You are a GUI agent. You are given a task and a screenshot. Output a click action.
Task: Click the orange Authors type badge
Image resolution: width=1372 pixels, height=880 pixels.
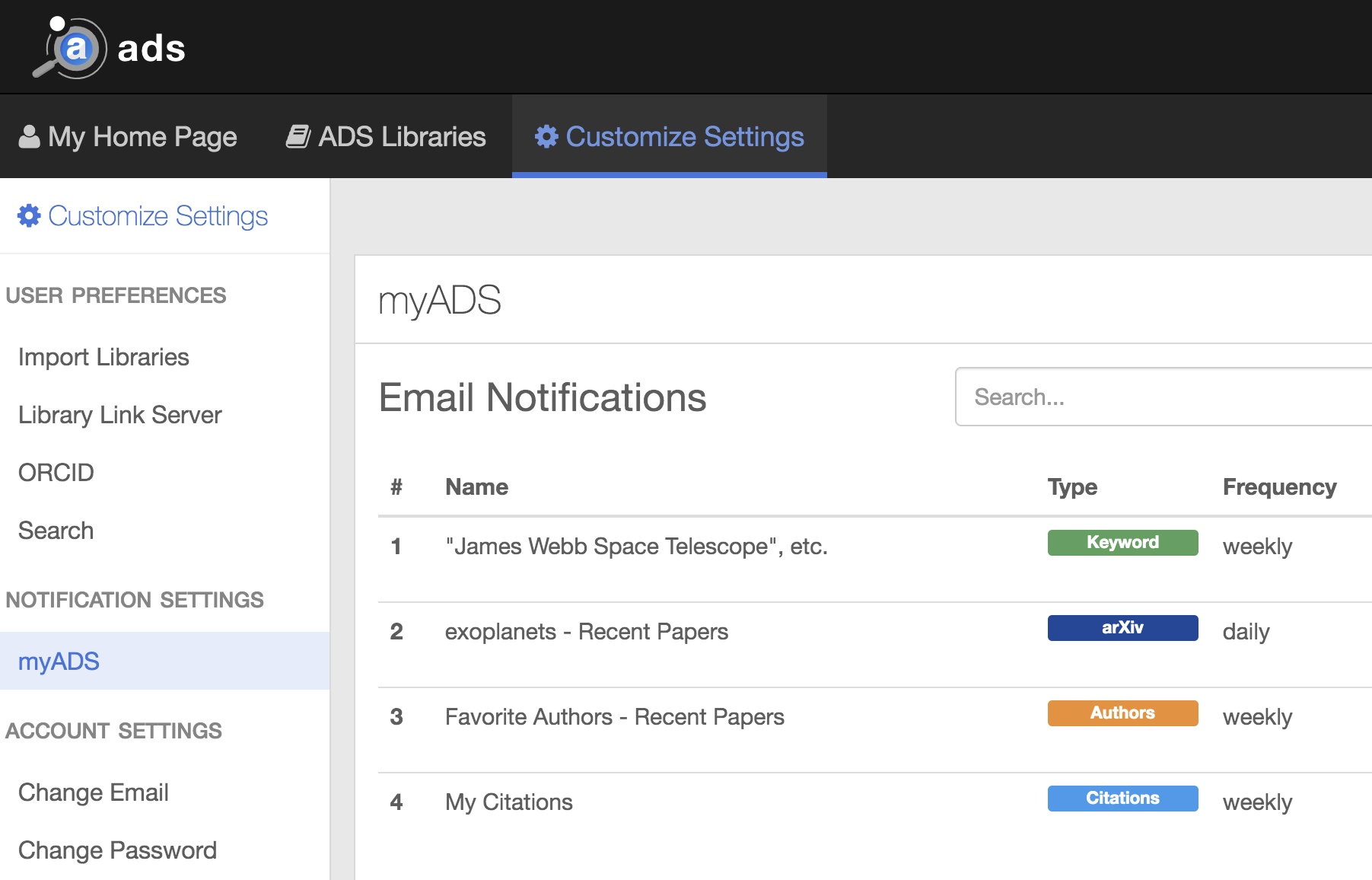(1122, 713)
